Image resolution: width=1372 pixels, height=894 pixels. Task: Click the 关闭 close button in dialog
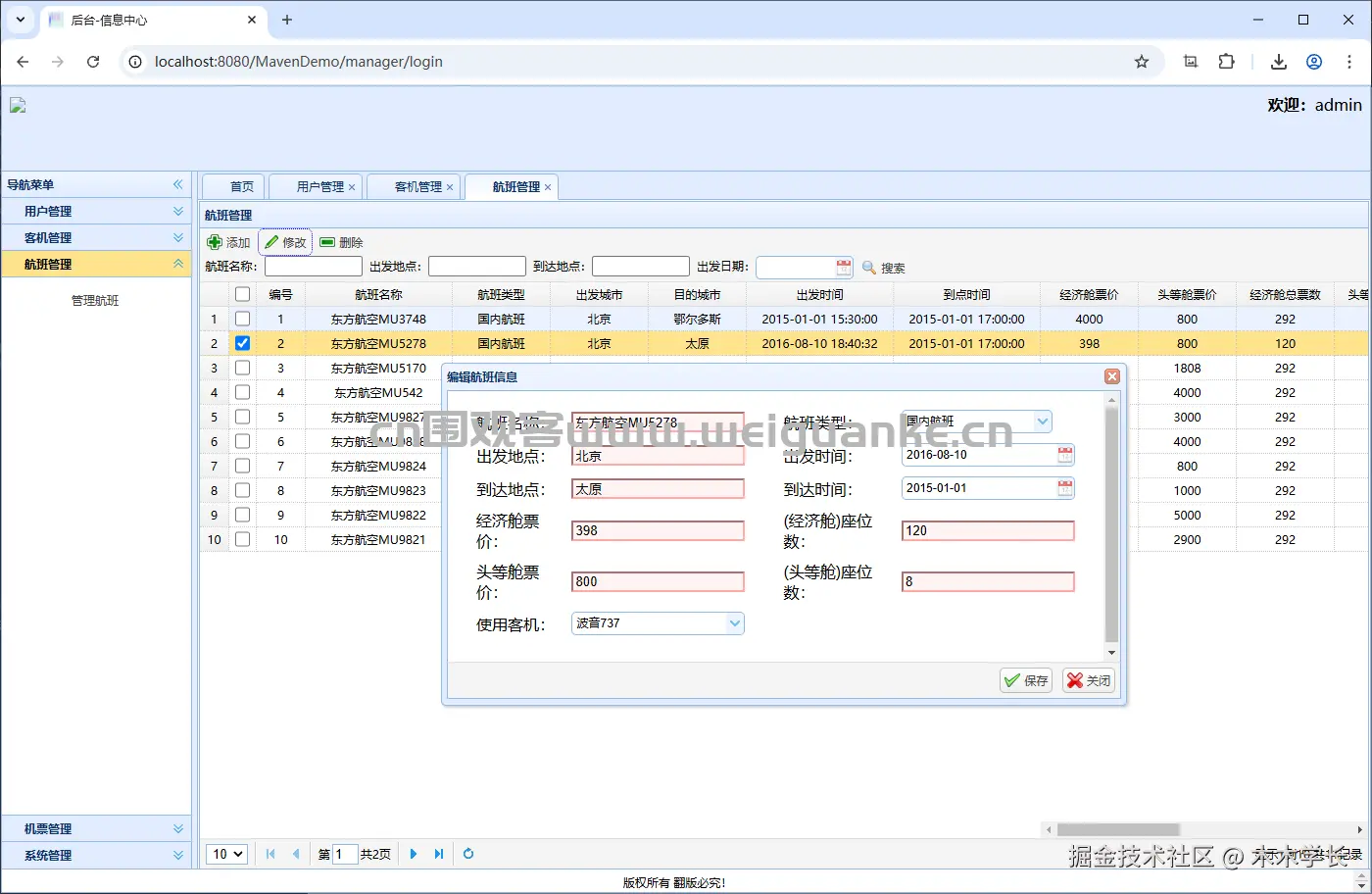1089,680
